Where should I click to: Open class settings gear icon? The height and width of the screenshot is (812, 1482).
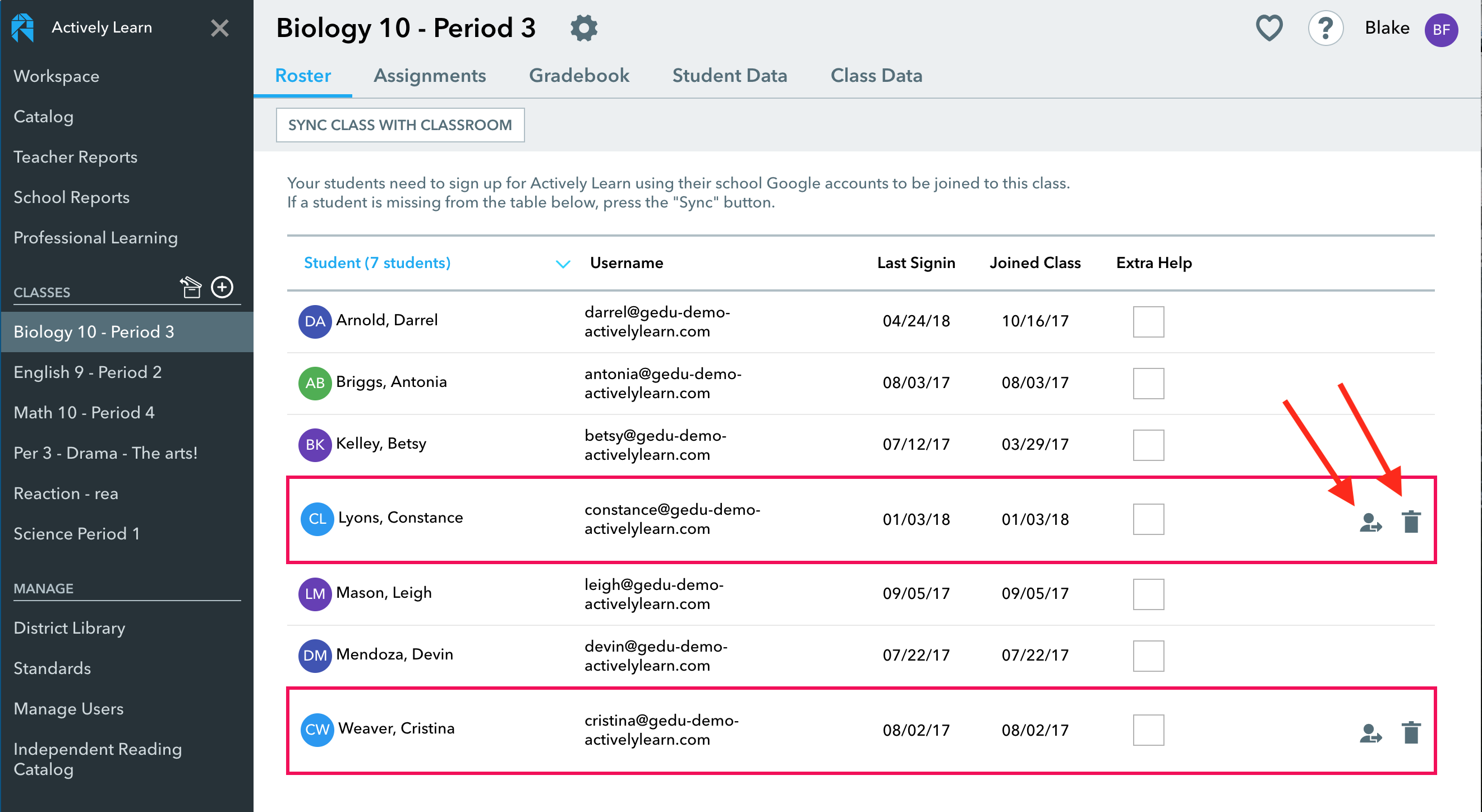click(x=583, y=27)
